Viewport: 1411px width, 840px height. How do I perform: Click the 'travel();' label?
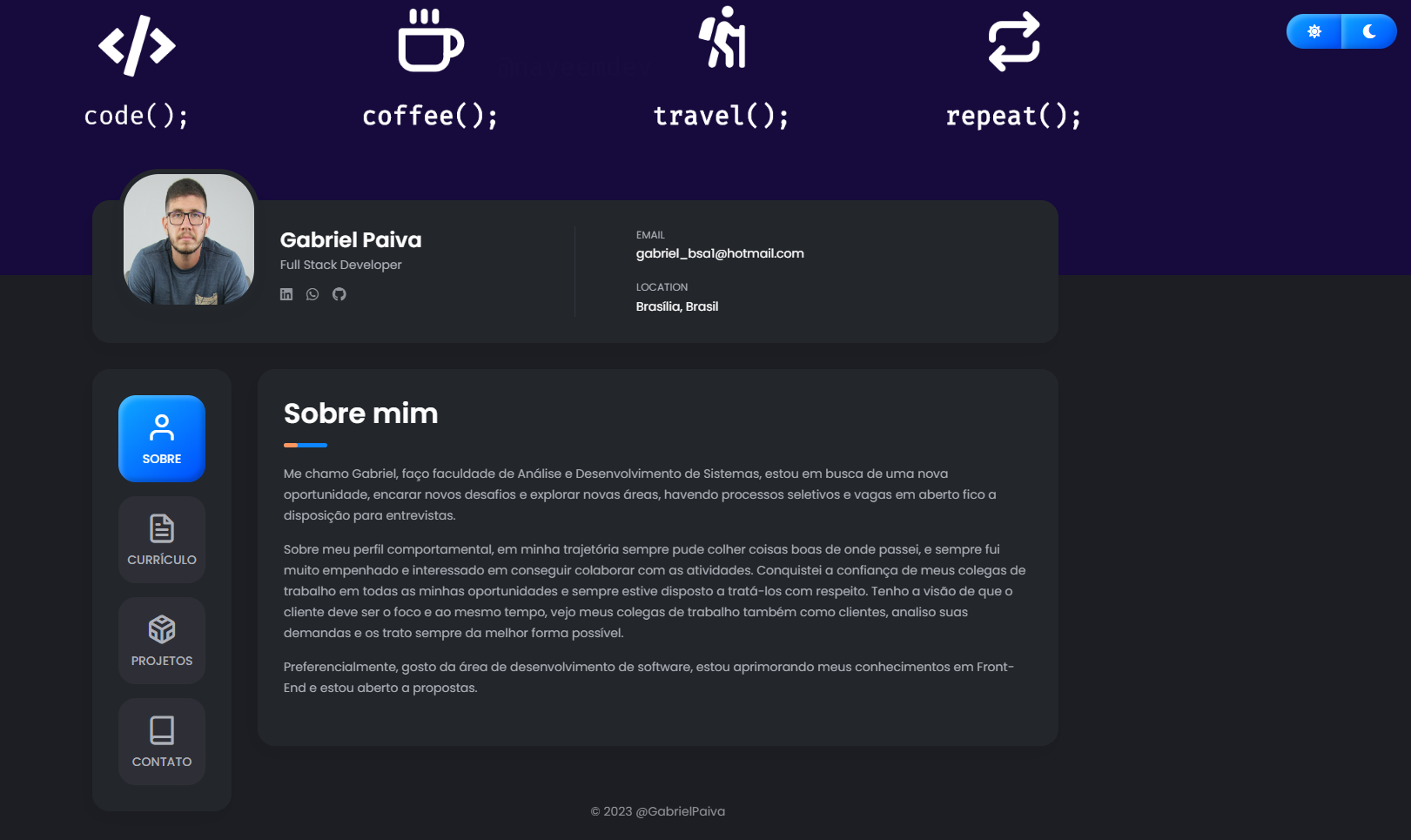click(x=722, y=116)
